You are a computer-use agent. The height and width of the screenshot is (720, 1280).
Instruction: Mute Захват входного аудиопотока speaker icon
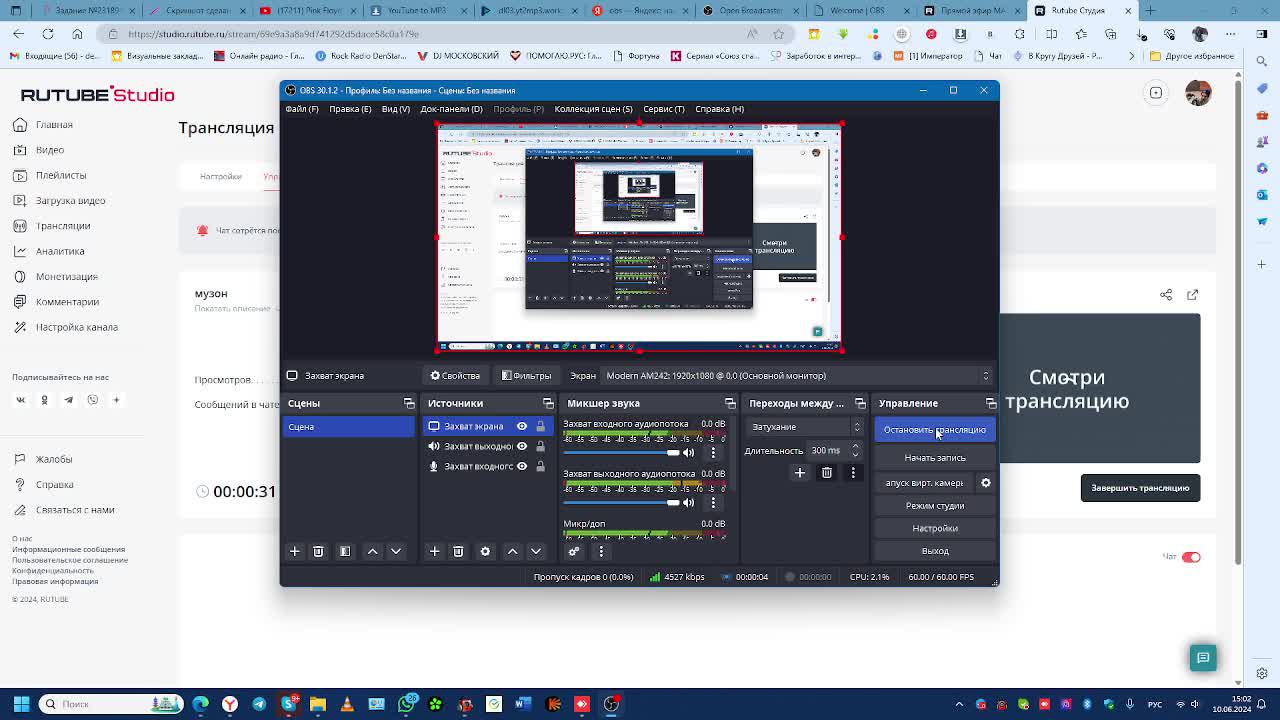click(688, 453)
